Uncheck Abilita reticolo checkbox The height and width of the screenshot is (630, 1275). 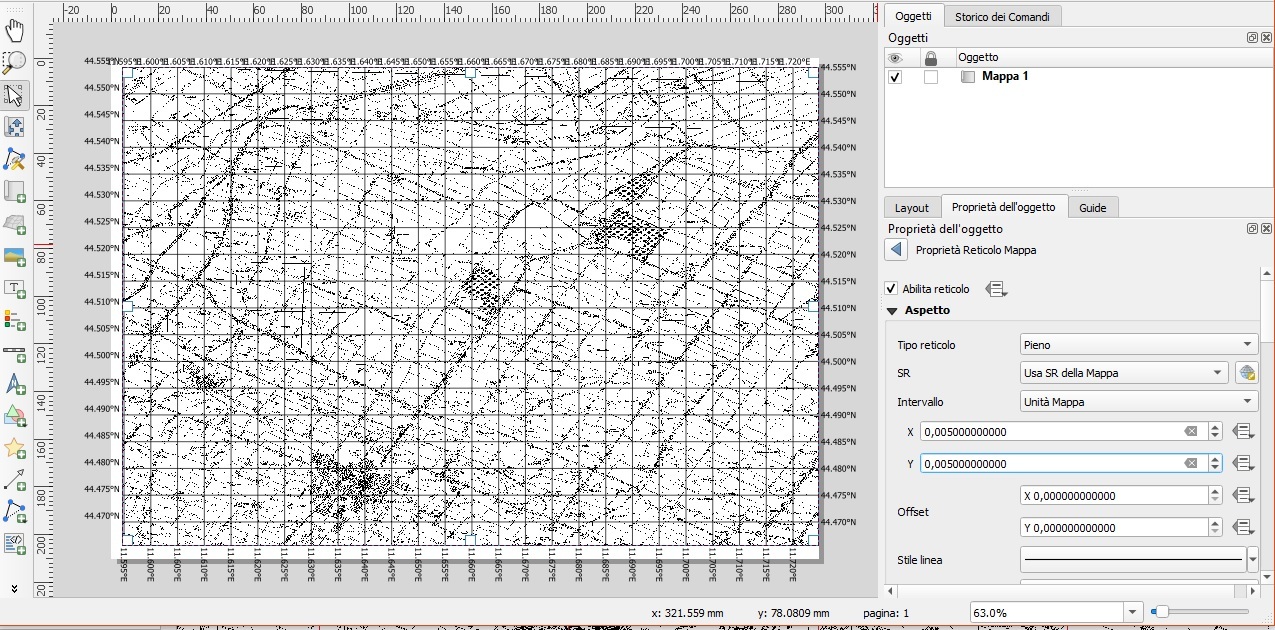[x=891, y=289]
